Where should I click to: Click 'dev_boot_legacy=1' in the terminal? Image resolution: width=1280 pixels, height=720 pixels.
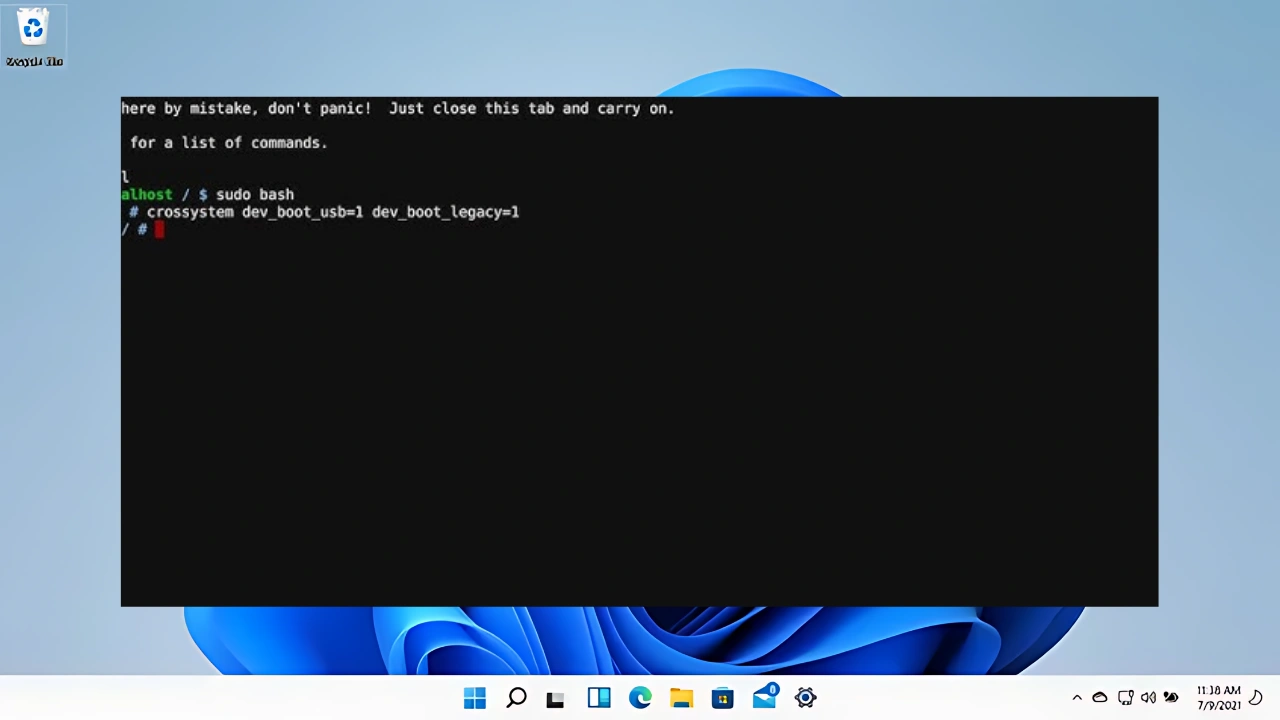pyautogui.click(x=446, y=212)
